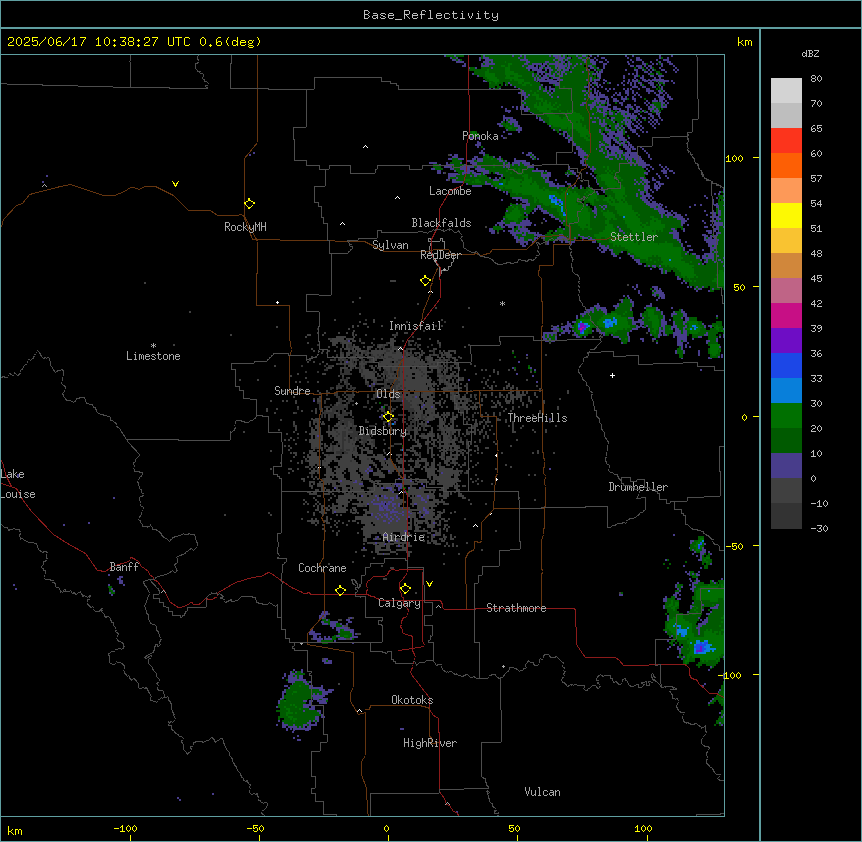Select the orange 57-60 dBZ legend swatch
Viewport: 862px width, 842px height.
pyautogui.click(x=786, y=165)
